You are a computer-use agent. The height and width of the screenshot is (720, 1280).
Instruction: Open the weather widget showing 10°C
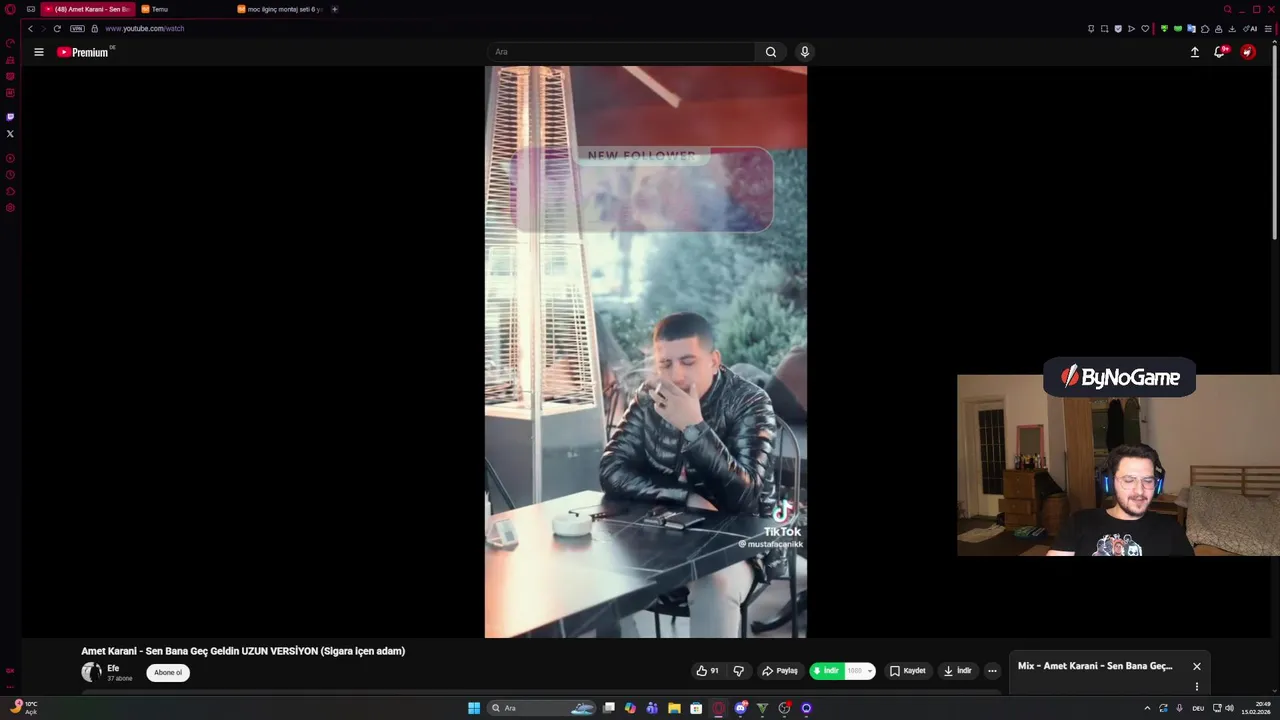pos(25,708)
